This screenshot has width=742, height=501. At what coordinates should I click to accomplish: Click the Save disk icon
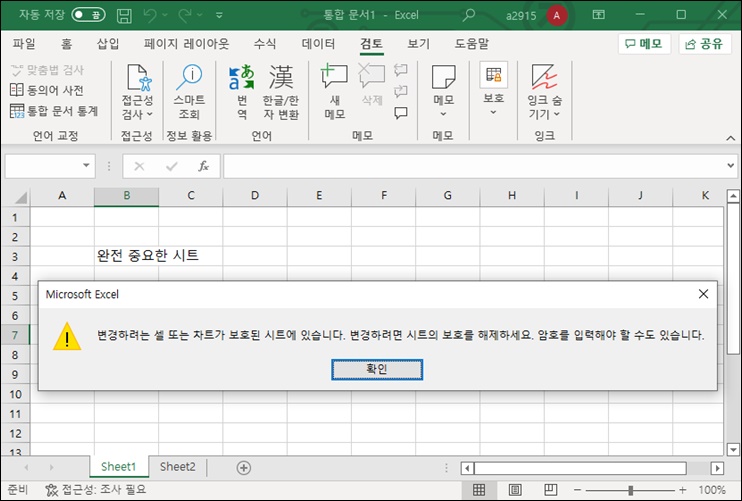124,15
